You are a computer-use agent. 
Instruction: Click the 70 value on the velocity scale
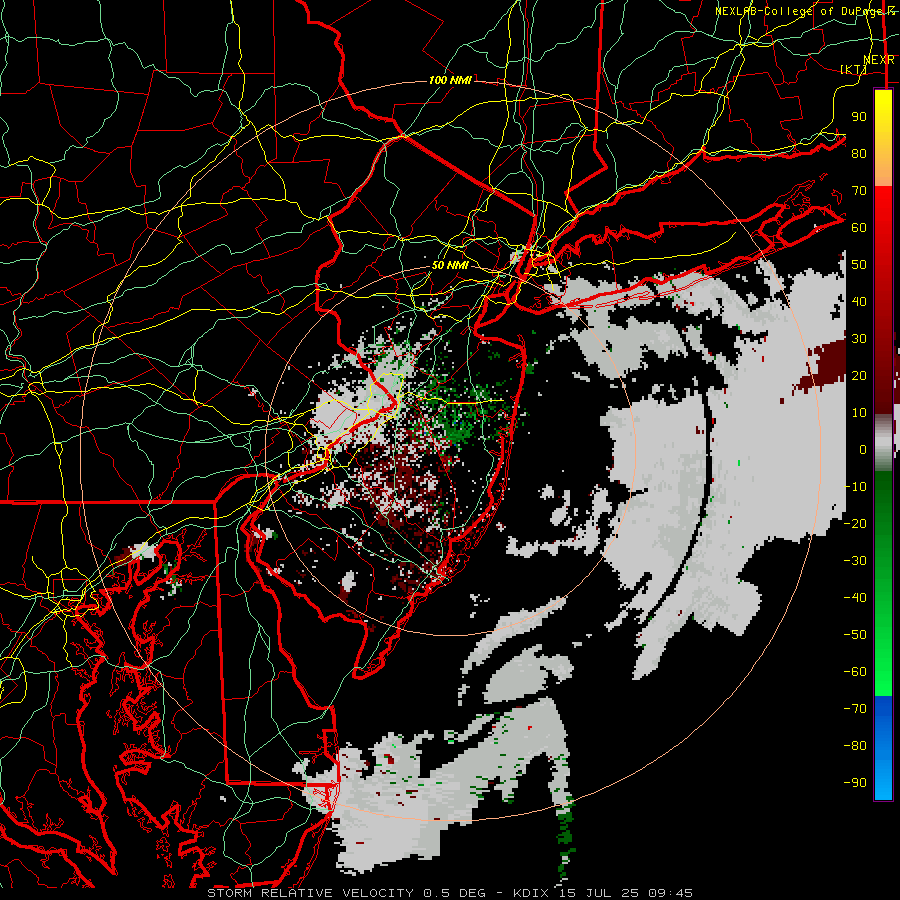pyautogui.click(x=859, y=191)
